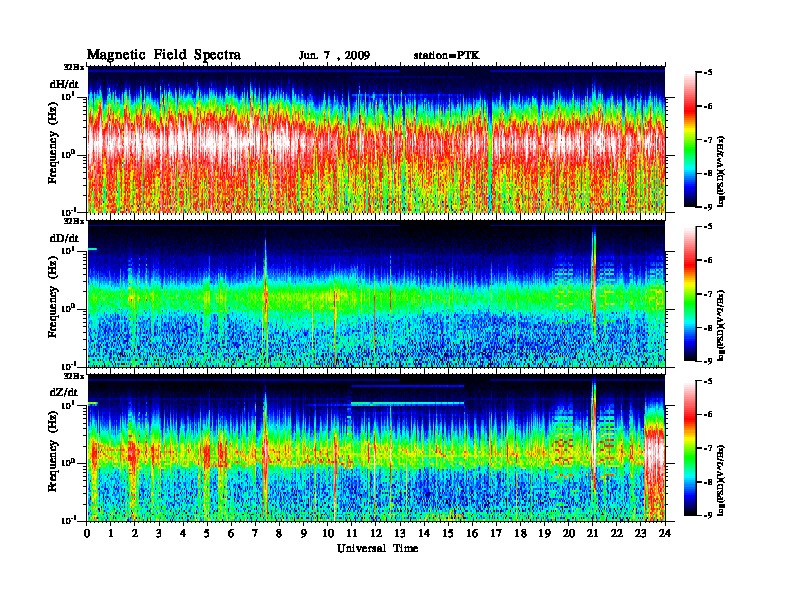Click hour "7" on the Universal Time axis

pyautogui.click(x=256, y=533)
